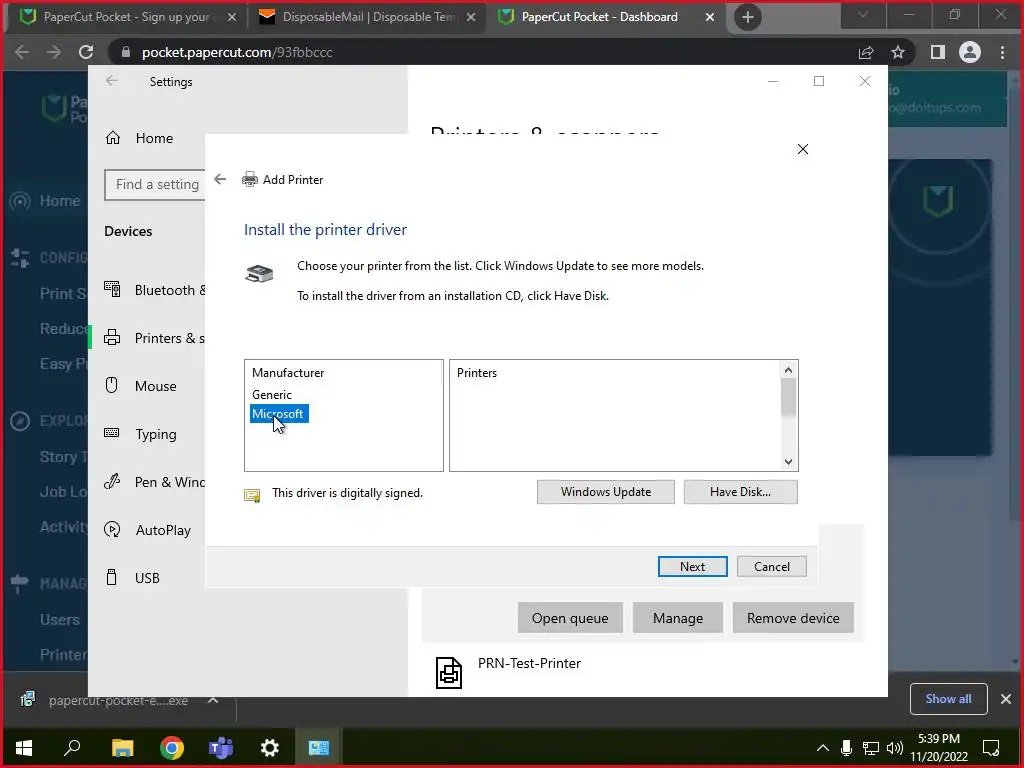Close the Chrome downloads bar
Image resolution: width=1024 pixels, height=768 pixels.
1006,699
